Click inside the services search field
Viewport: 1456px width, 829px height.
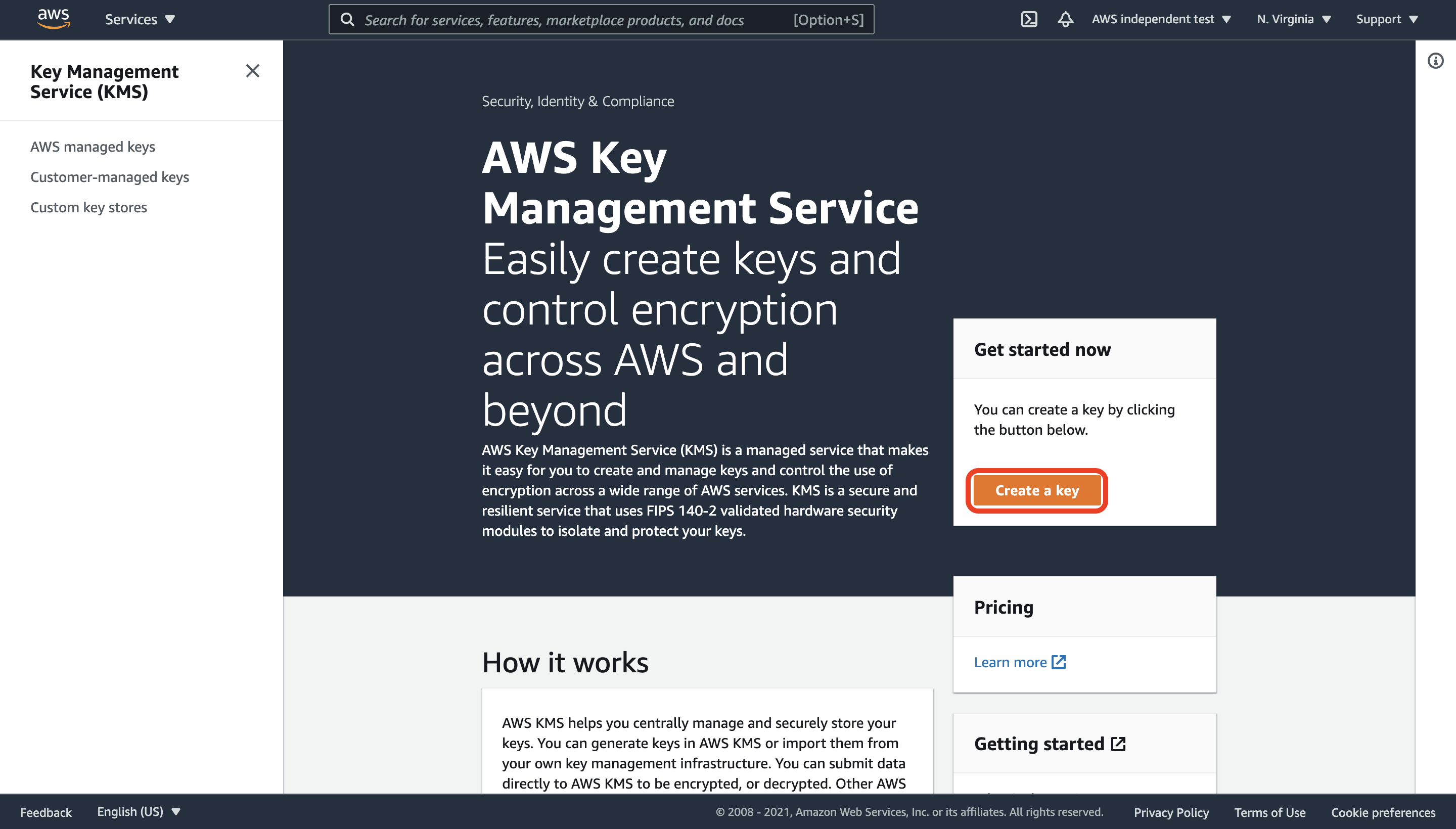[x=569, y=19]
